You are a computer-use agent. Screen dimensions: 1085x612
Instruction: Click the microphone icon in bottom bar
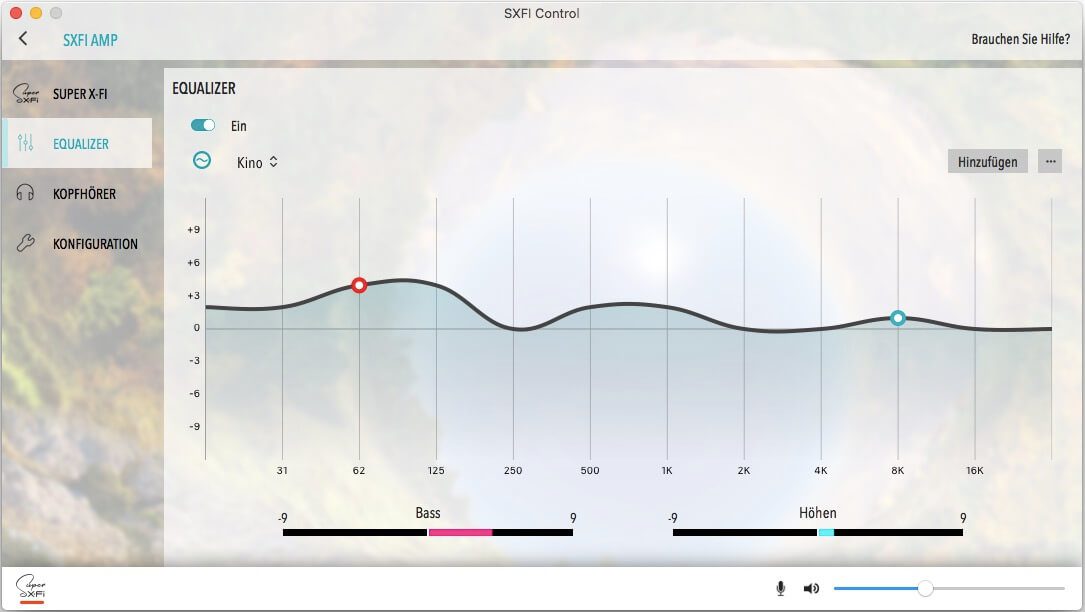click(x=780, y=588)
